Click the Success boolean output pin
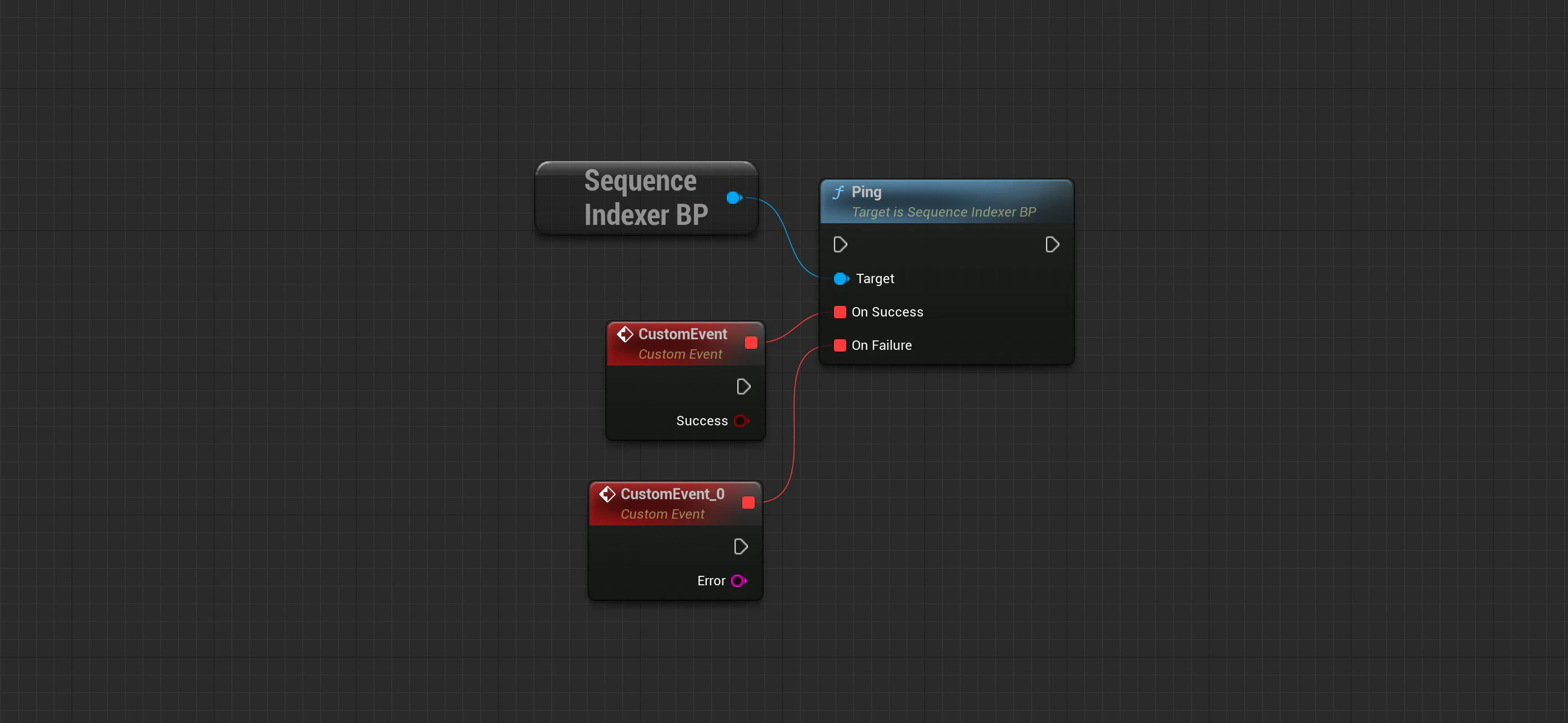Viewport: 1568px width, 723px height. [741, 421]
